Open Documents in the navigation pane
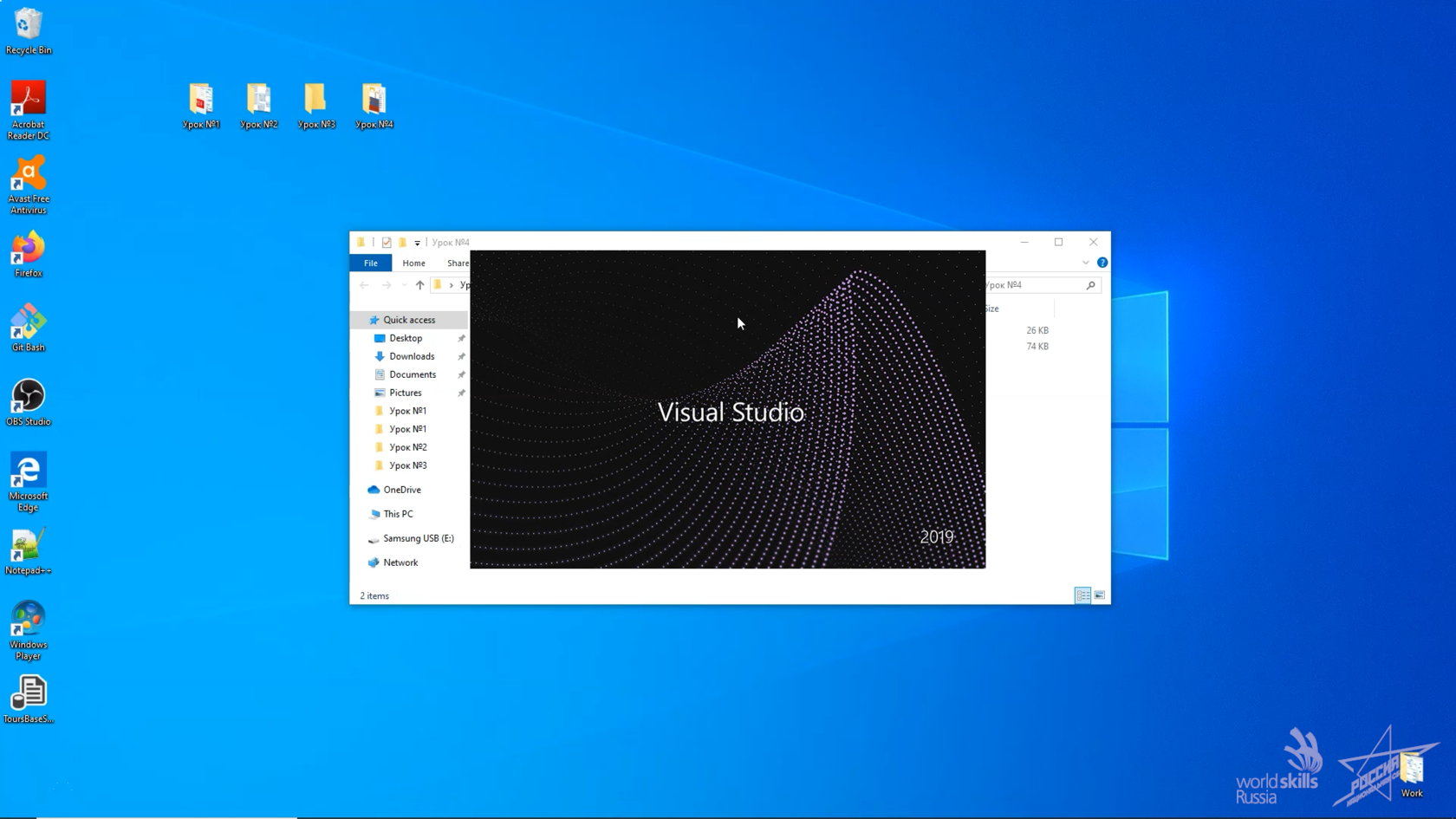The width and height of the screenshot is (1456, 819). pos(413,374)
